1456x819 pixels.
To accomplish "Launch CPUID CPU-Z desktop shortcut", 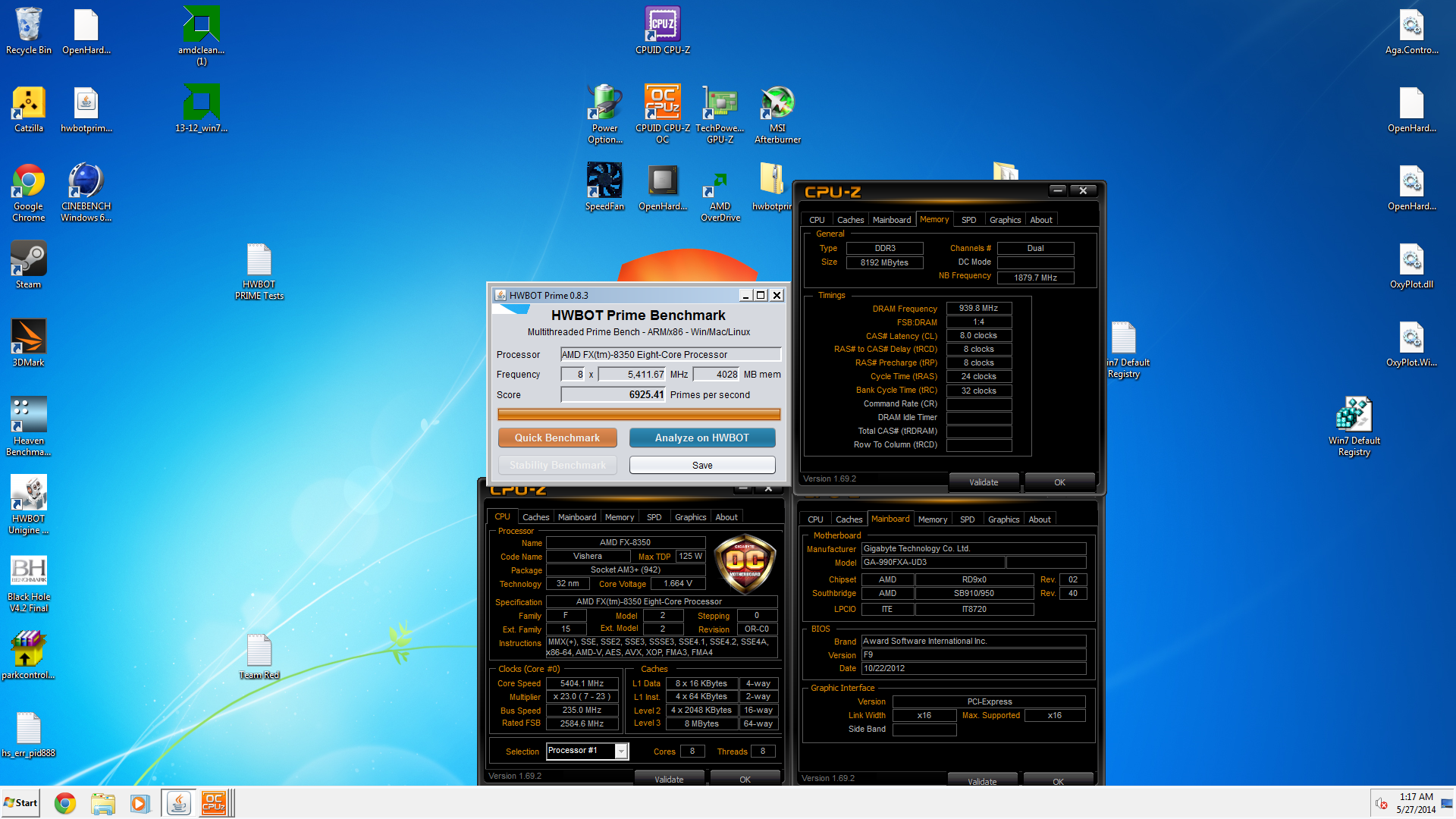I will 663,32.
